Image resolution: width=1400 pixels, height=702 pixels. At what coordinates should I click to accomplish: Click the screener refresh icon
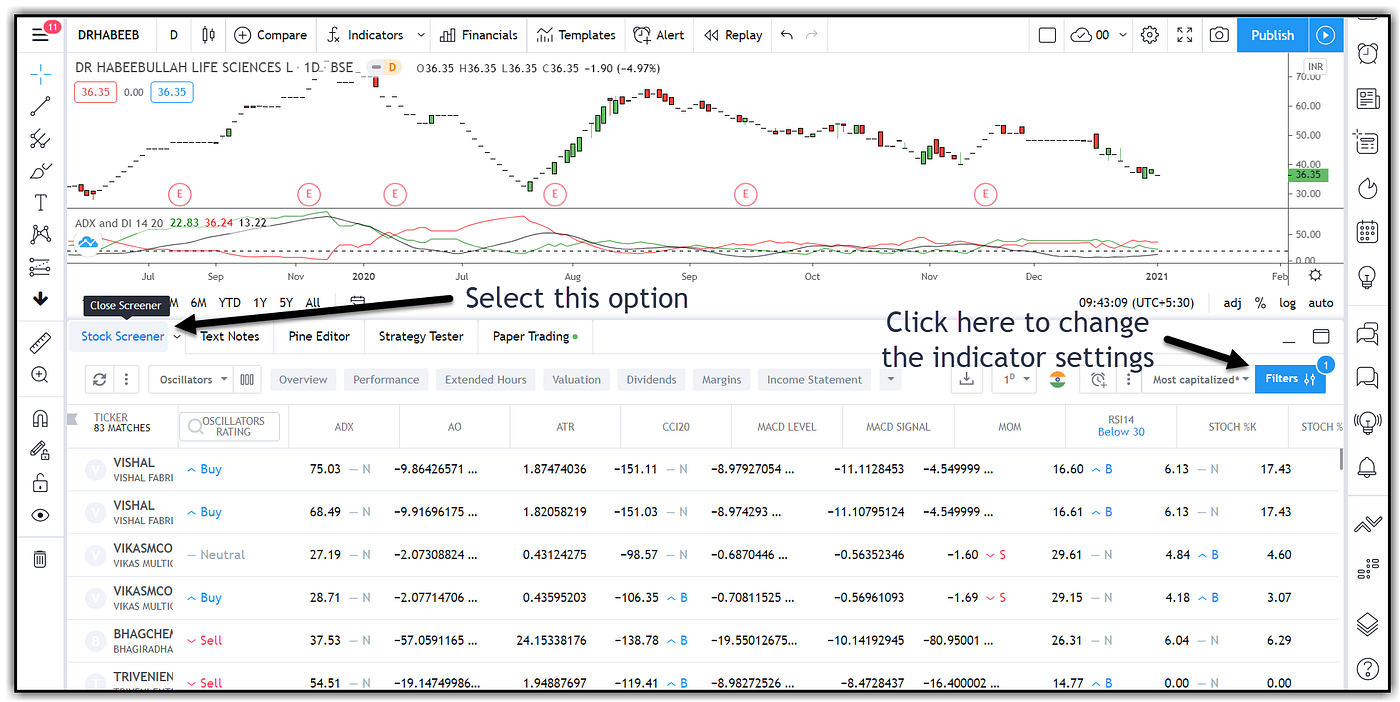[x=99, y=380]
